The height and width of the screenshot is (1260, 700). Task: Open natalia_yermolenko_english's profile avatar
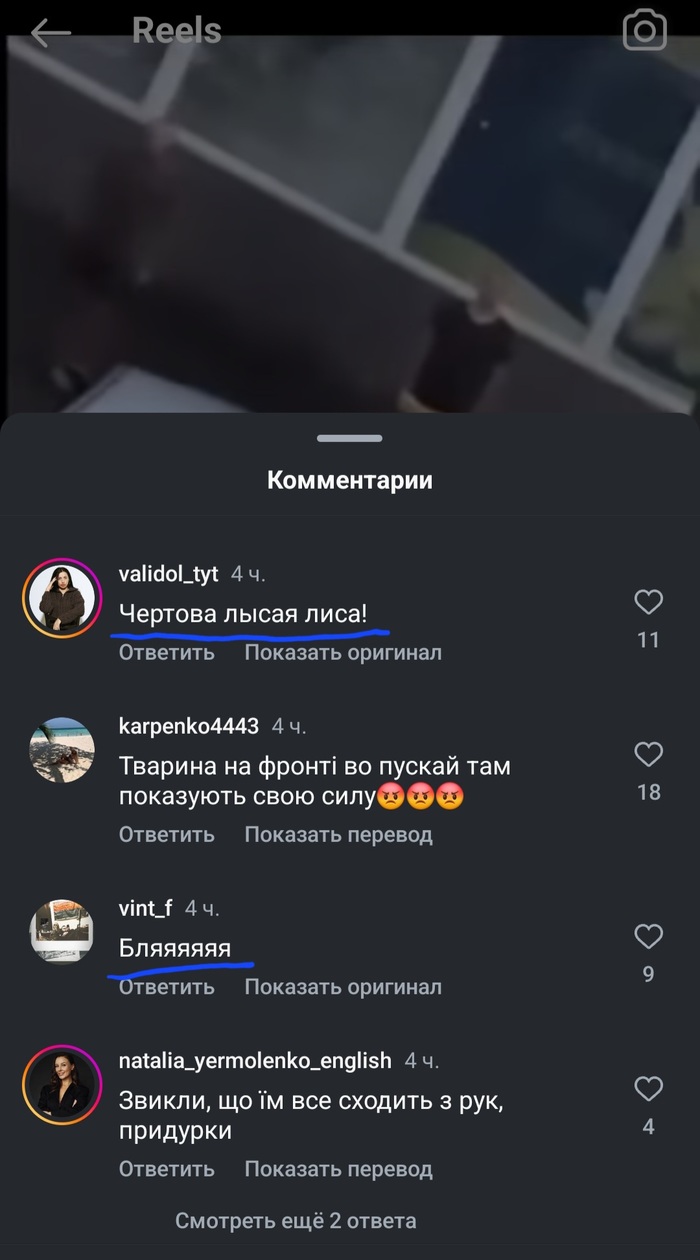tap(62, 1085)
